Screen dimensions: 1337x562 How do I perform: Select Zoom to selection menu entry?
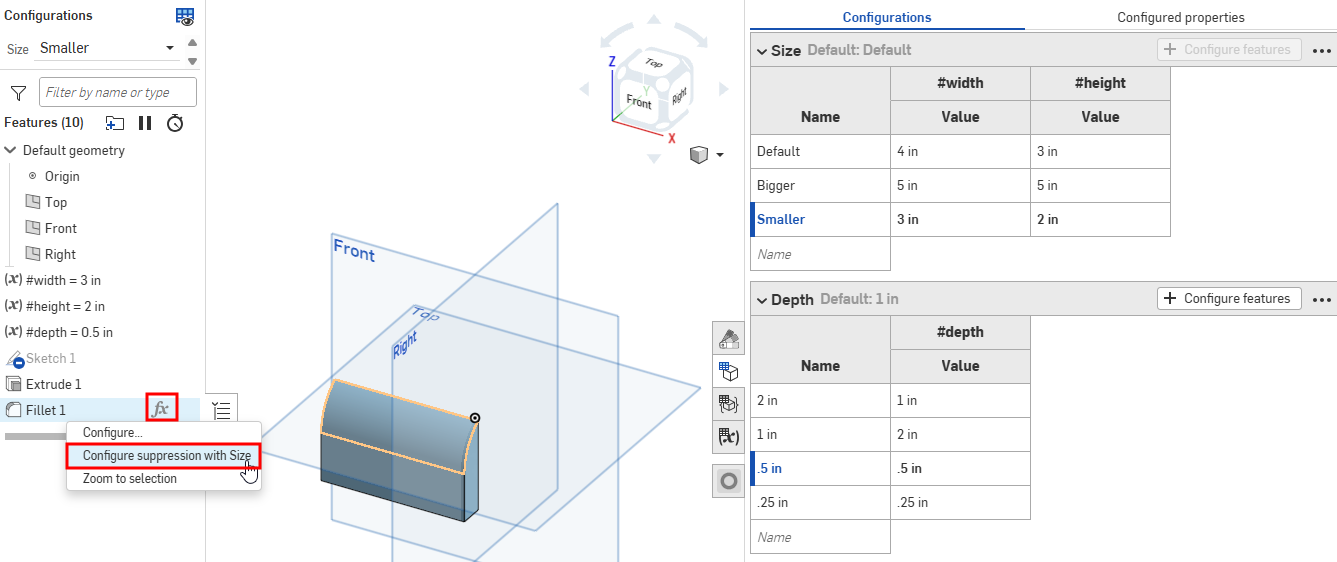pyautogui.click(x=130, y=479)
